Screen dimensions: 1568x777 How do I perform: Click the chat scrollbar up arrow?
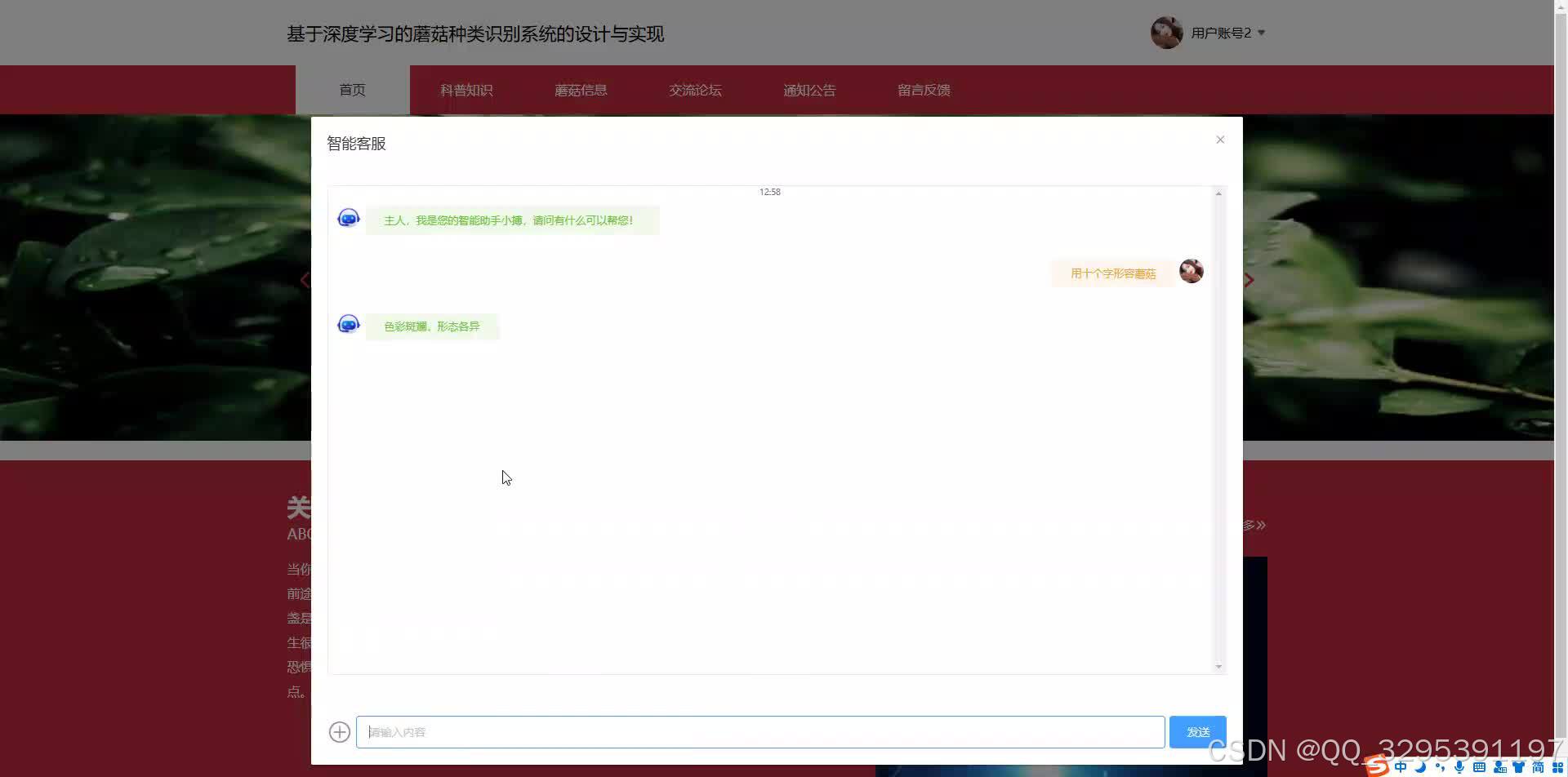1218,193
